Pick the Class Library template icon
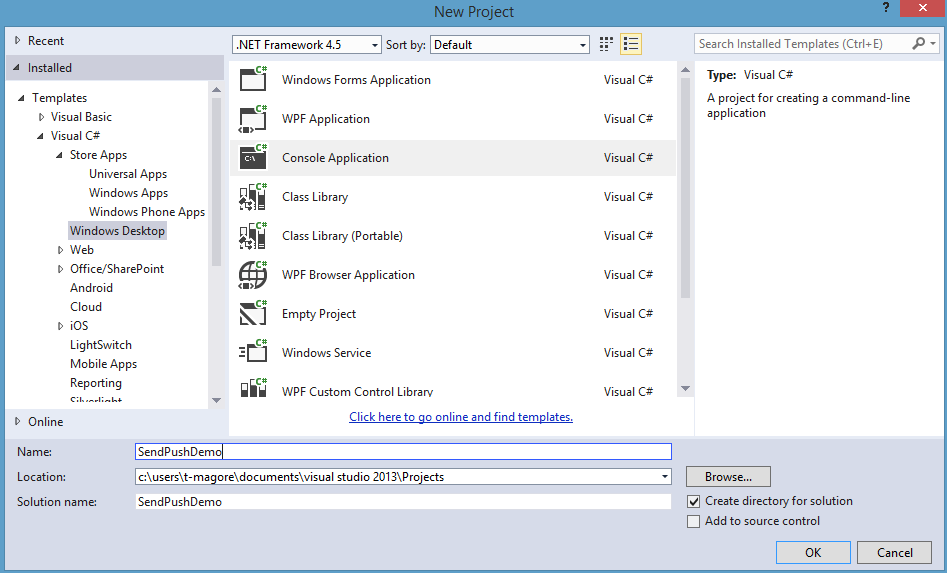947x573 pixels. (x=253, y=196)
